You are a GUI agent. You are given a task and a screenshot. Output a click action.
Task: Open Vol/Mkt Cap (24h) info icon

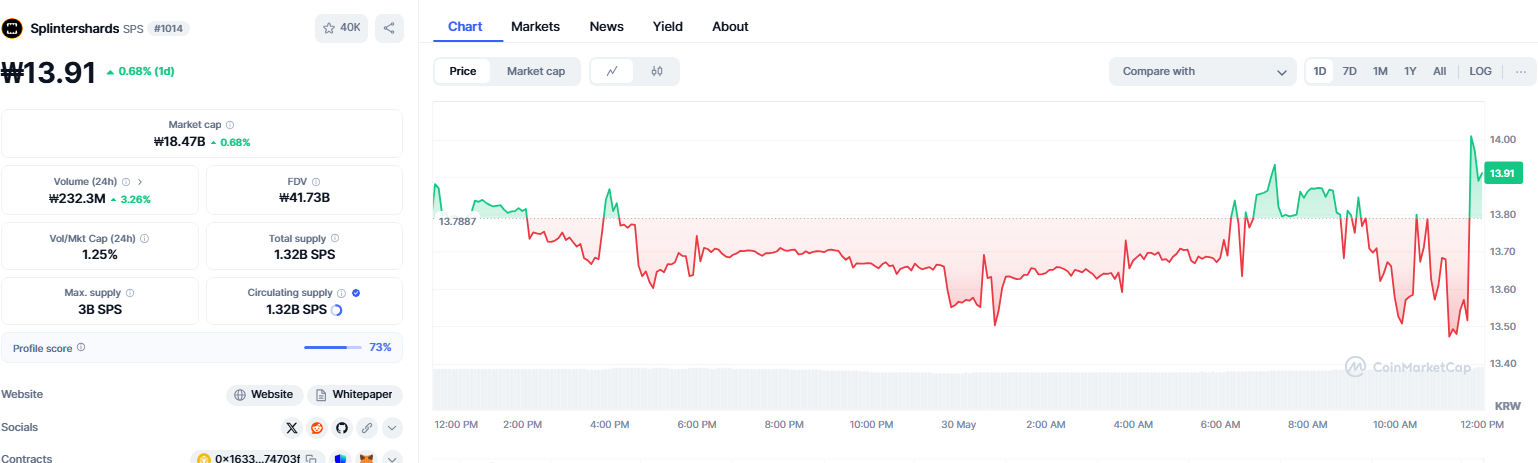[145, 239]
